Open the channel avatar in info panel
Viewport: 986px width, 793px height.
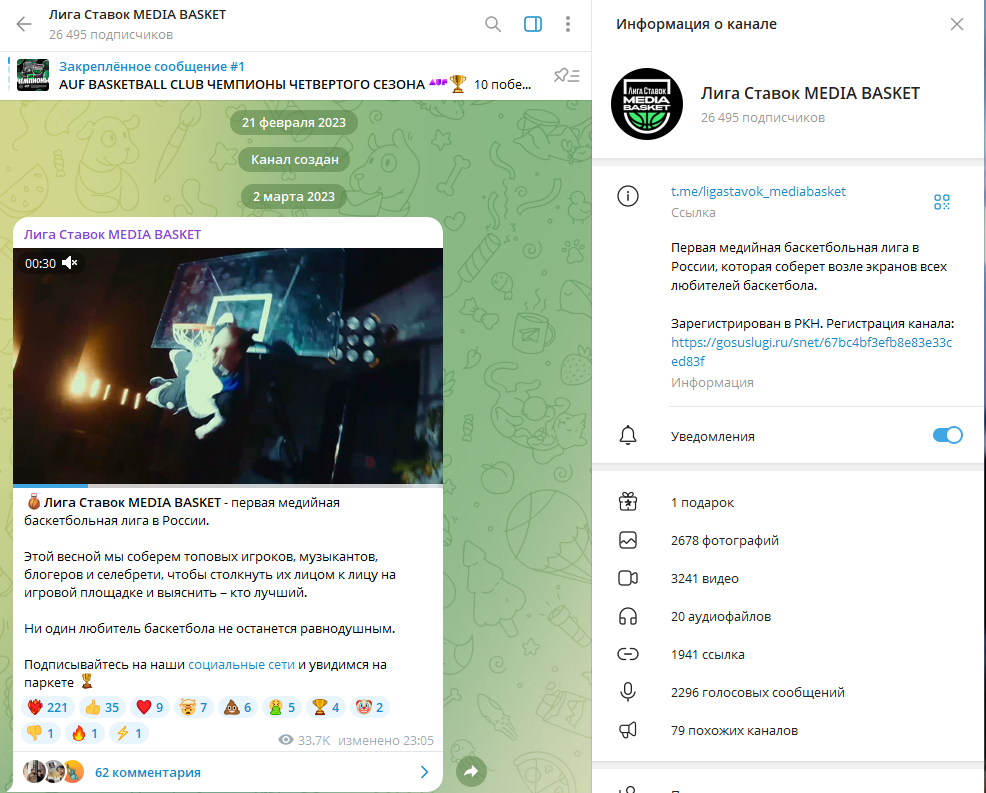coord(646,104)
